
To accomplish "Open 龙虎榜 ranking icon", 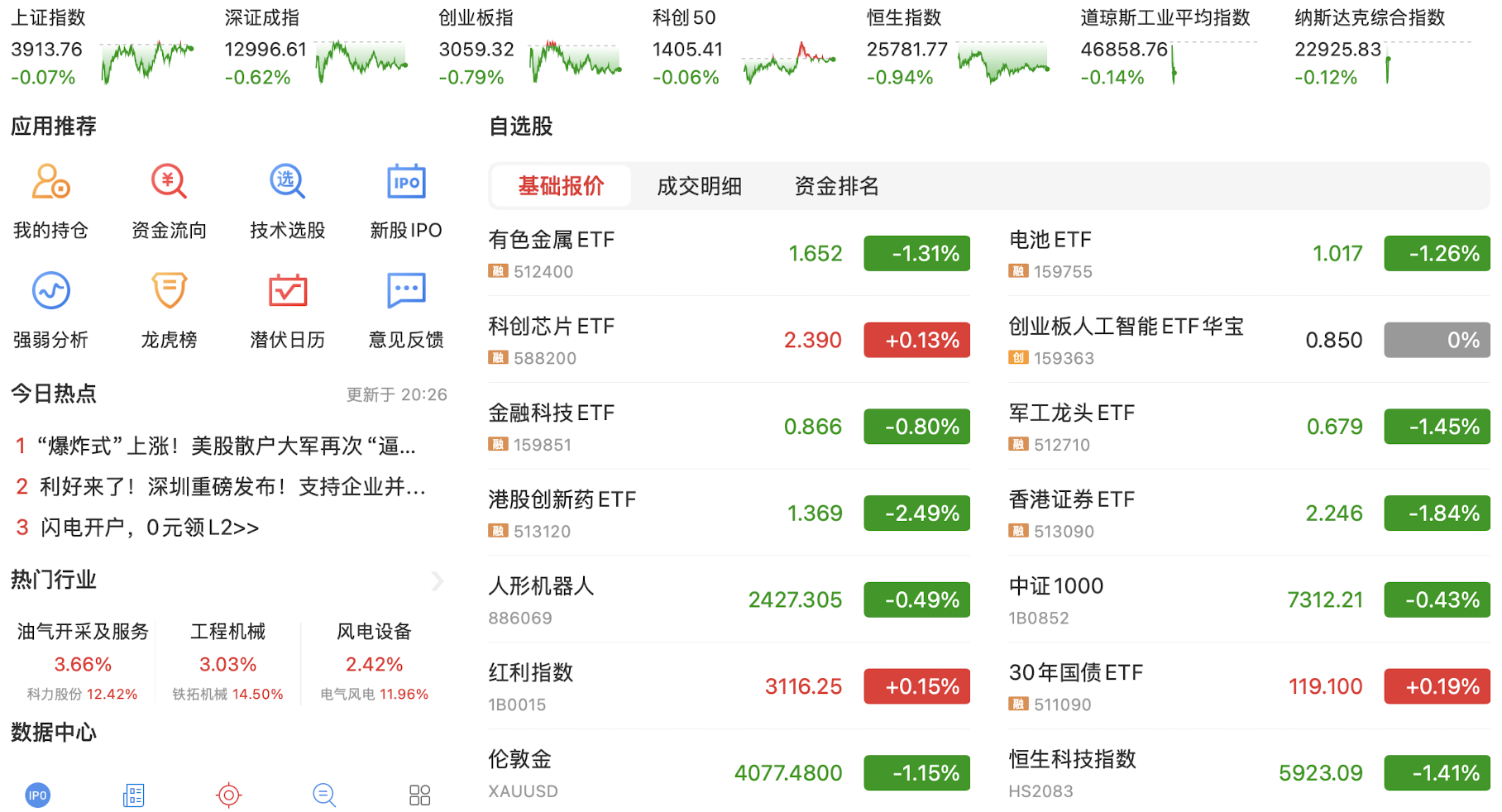I will (169, 291).
